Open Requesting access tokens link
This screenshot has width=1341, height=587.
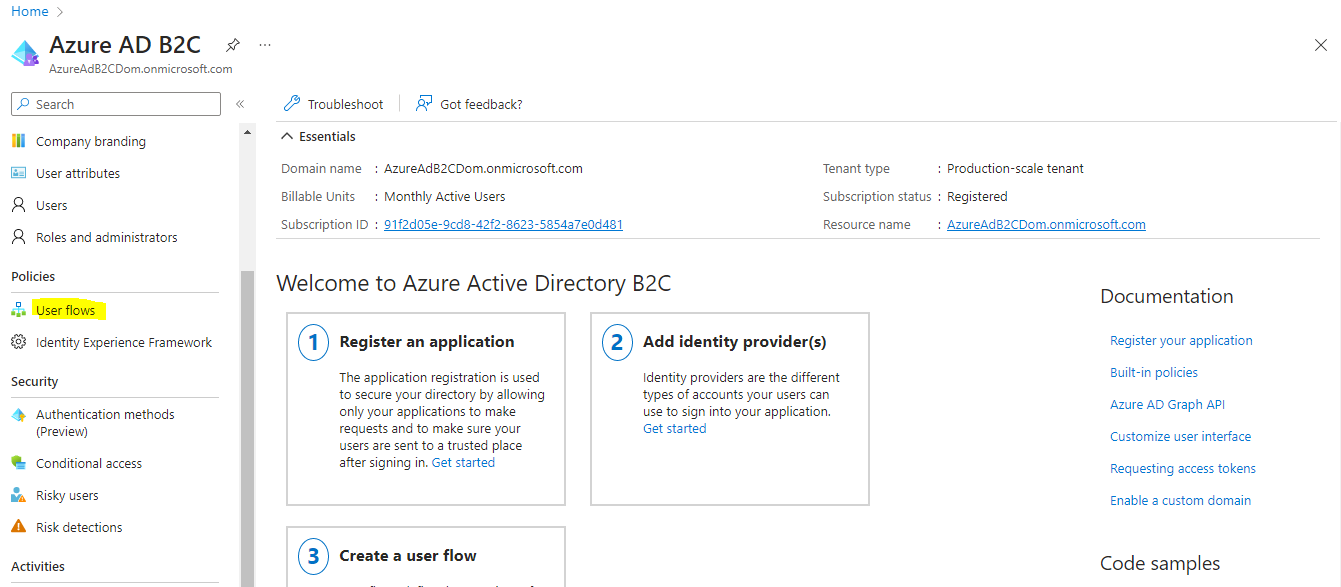(x=1183, y=468)
